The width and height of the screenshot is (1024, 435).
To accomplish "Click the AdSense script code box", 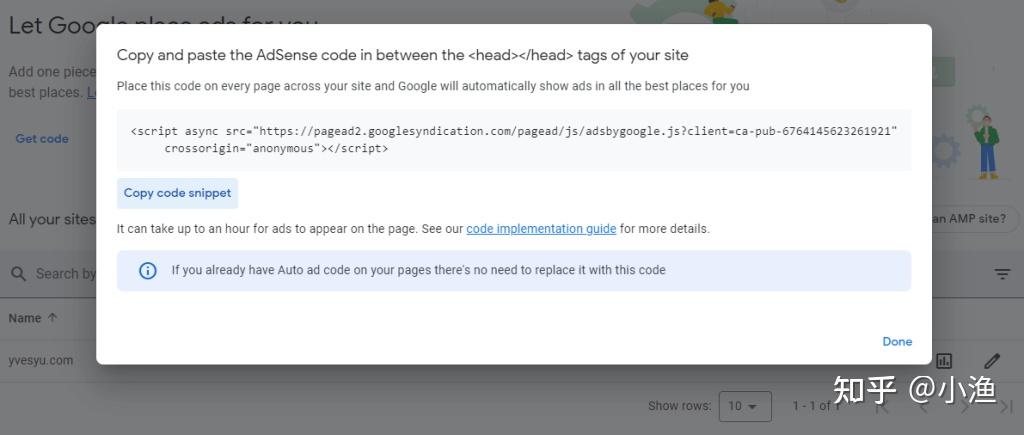I will point(513,140).
